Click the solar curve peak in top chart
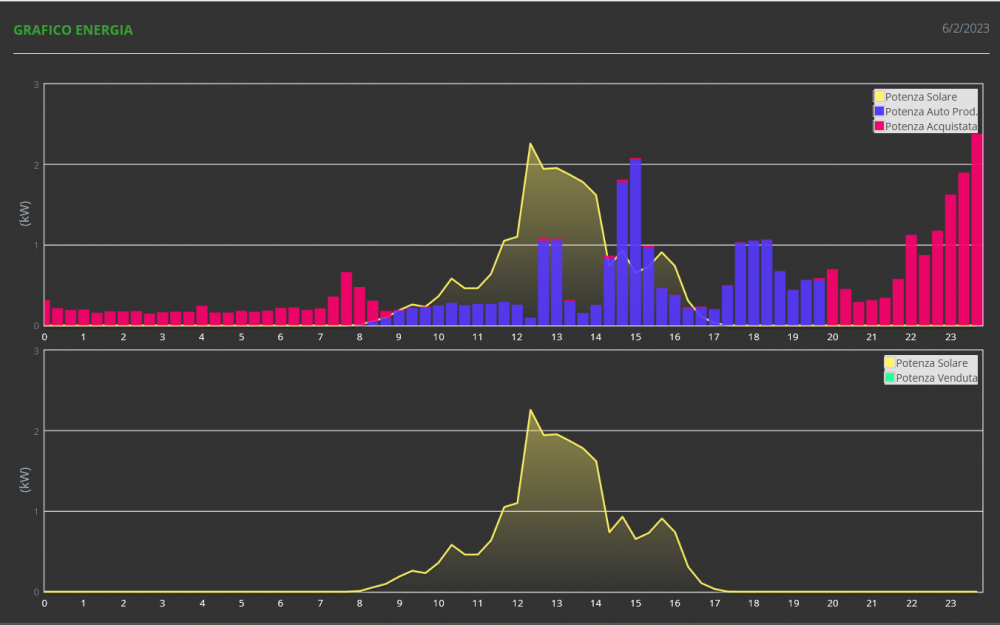Viewport: 1000px width, 625px height. (x=530, y=144)
